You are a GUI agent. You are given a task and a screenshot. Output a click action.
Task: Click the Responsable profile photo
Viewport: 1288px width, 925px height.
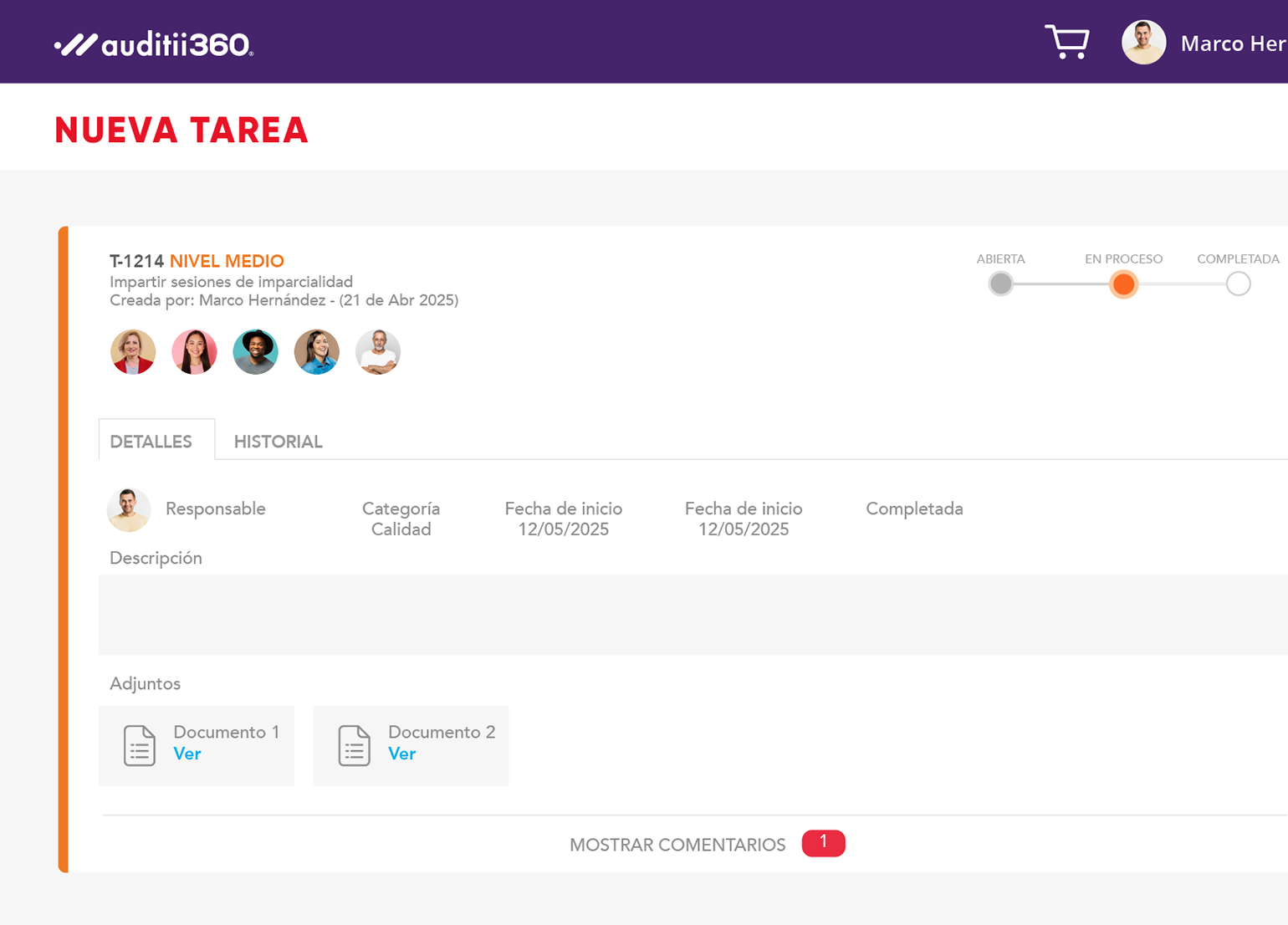[129, 509]
